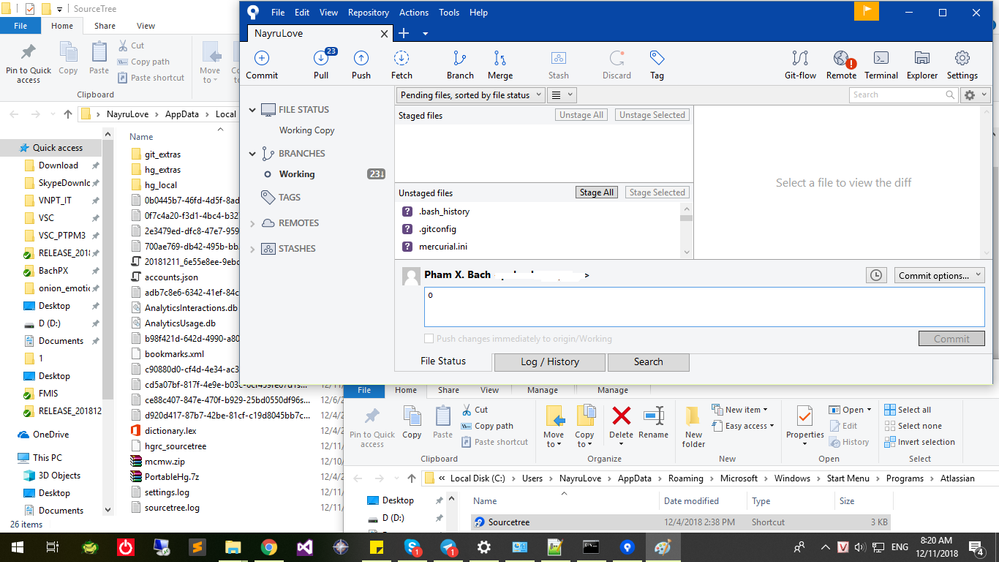The height and width of the screenshot is (562, 999).
Task: Open the new tab dropdown arrow
Action: pyautogui.click(x=425, y=33)
